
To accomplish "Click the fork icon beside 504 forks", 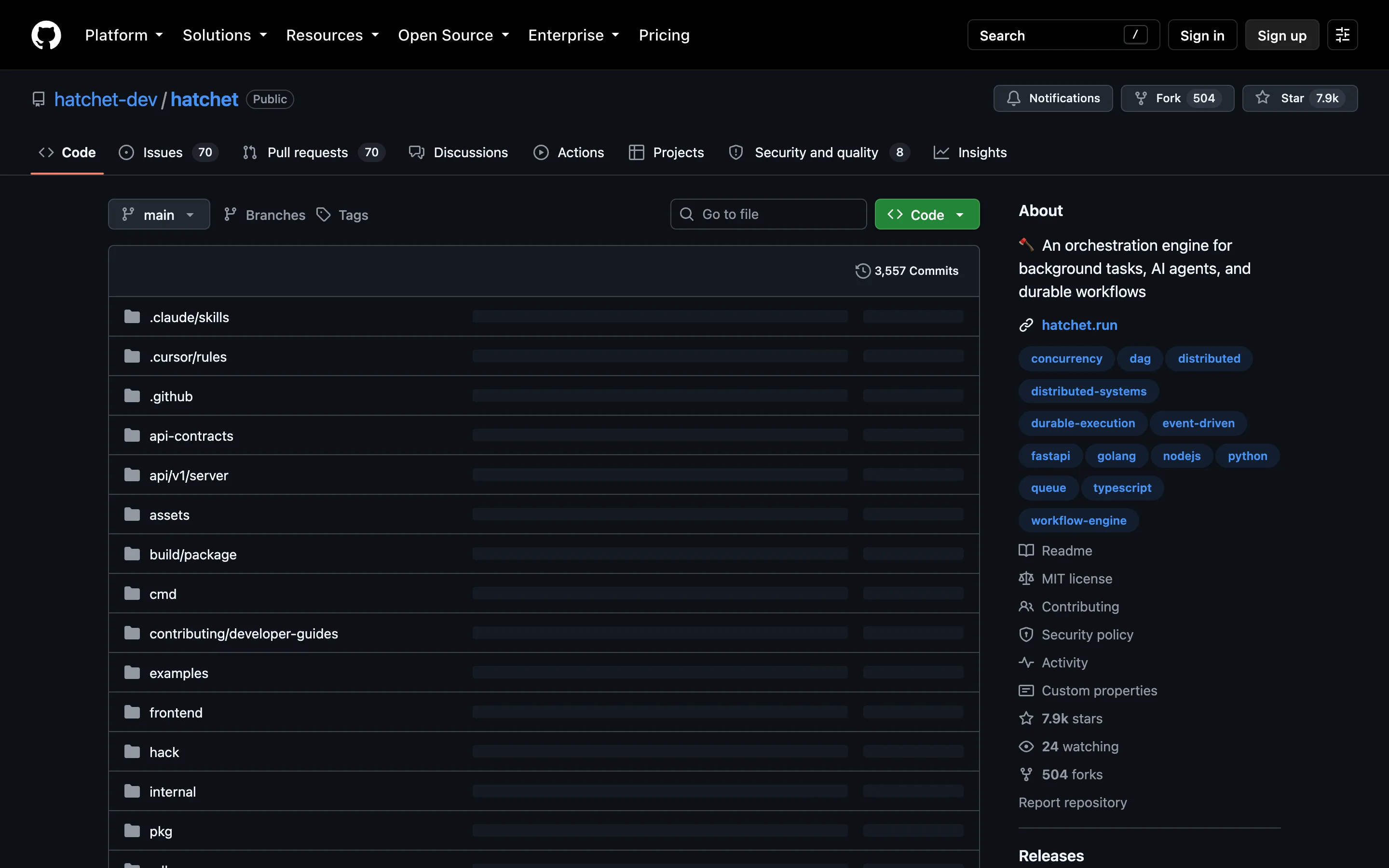I will [x=1026, y=774].
